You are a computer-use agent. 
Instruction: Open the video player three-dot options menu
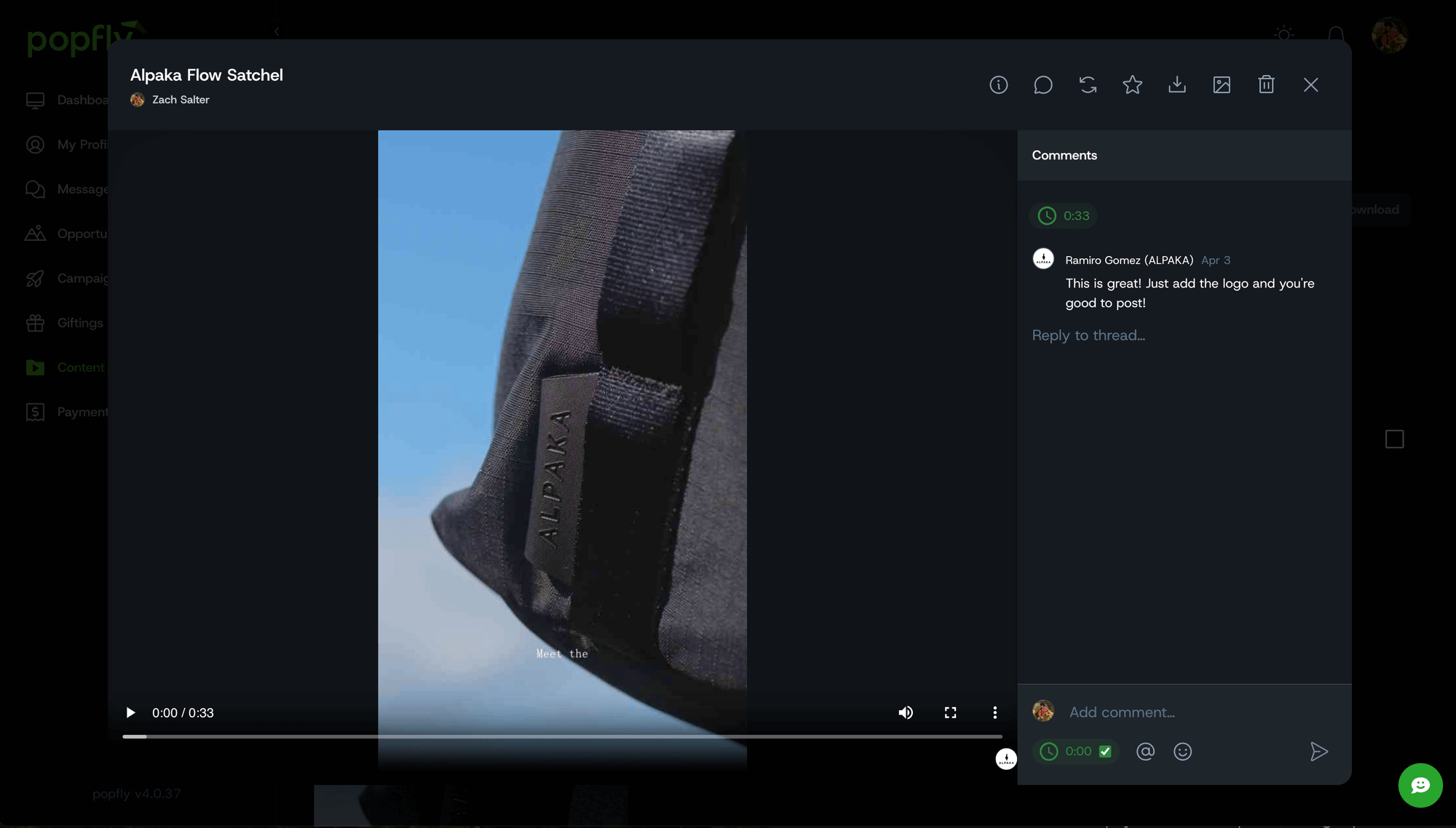pyautogui.click(x=994, y=712)
